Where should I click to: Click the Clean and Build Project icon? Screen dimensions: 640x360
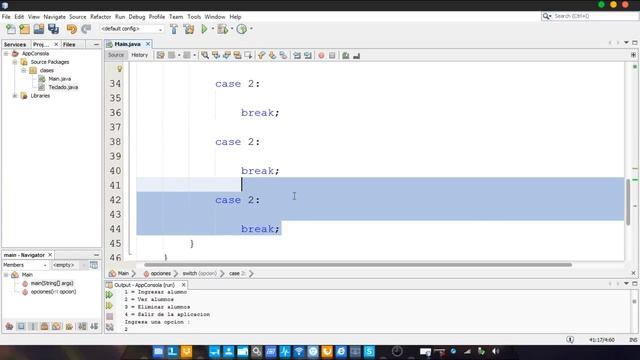point(189,29)
